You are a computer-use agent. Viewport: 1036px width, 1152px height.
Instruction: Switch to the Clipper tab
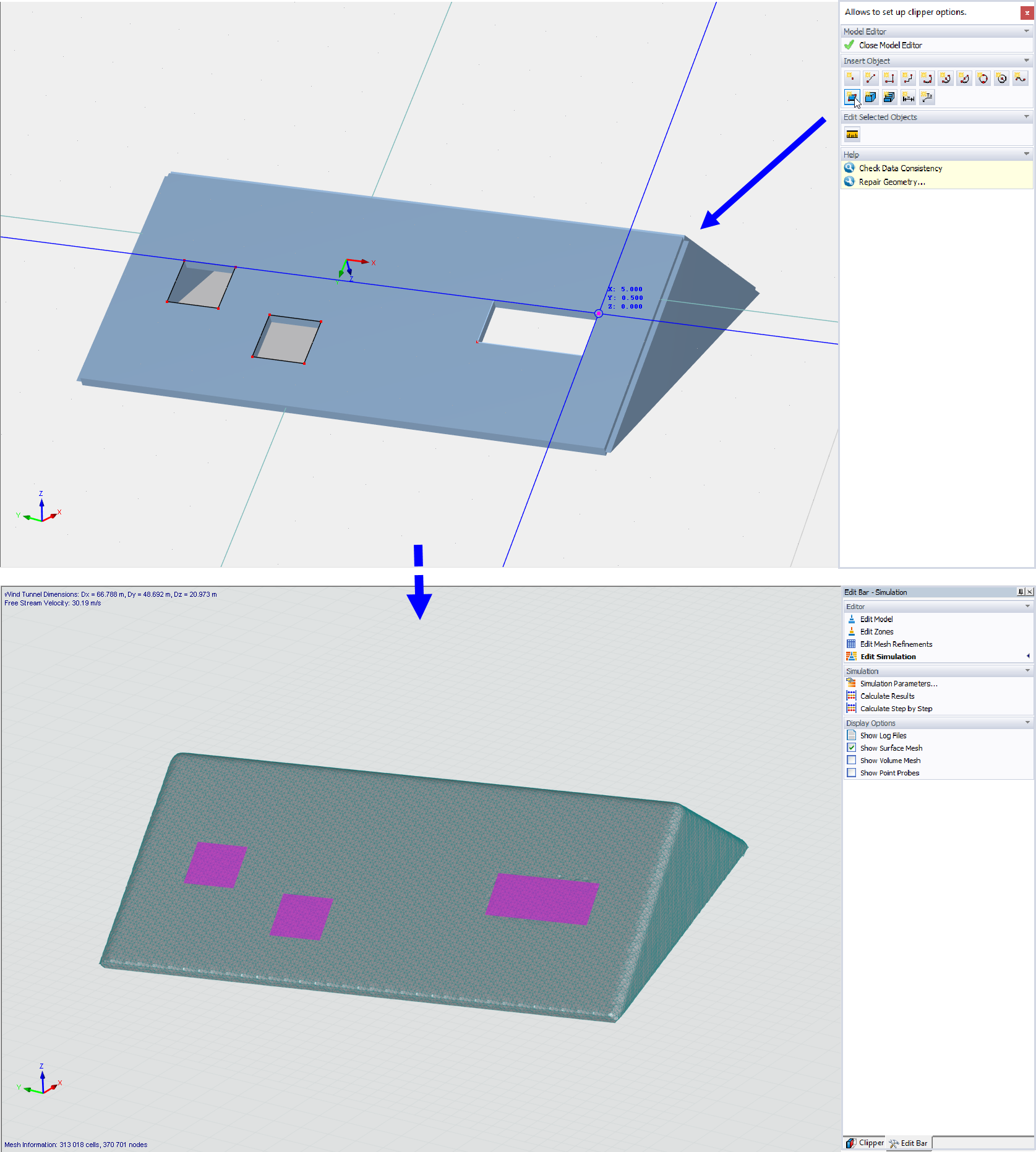click(865, 1143)
